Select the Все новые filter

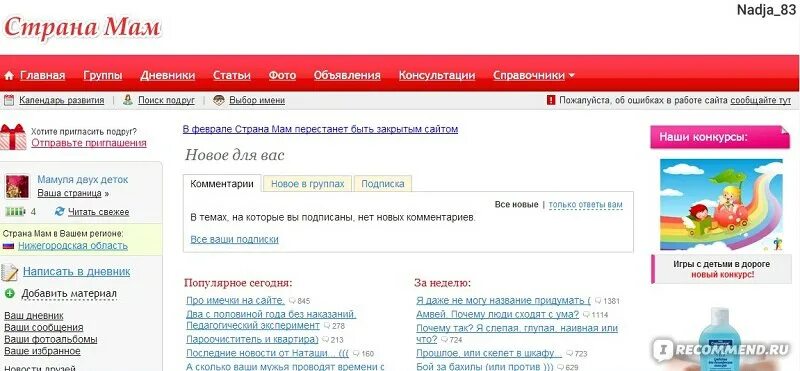[x=516, y=205]
